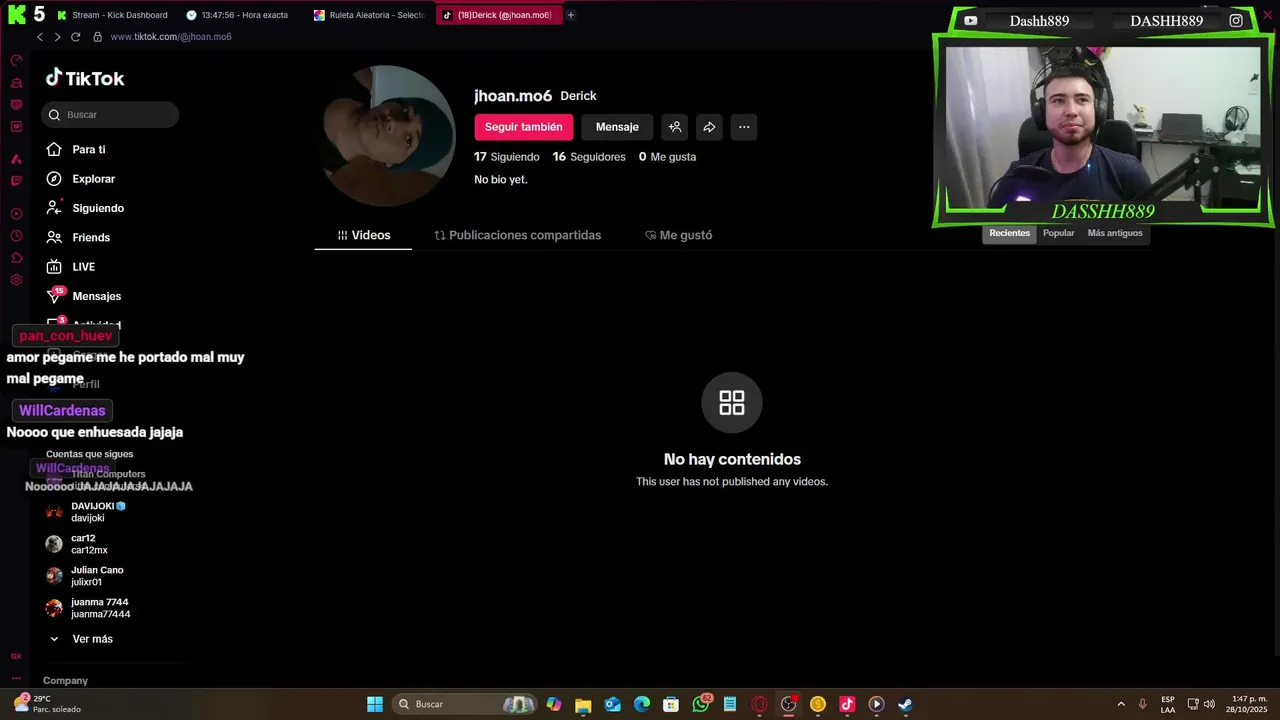Open DAVIJOKI followed account
This screenshot has width=1280, height=720.
88,512
